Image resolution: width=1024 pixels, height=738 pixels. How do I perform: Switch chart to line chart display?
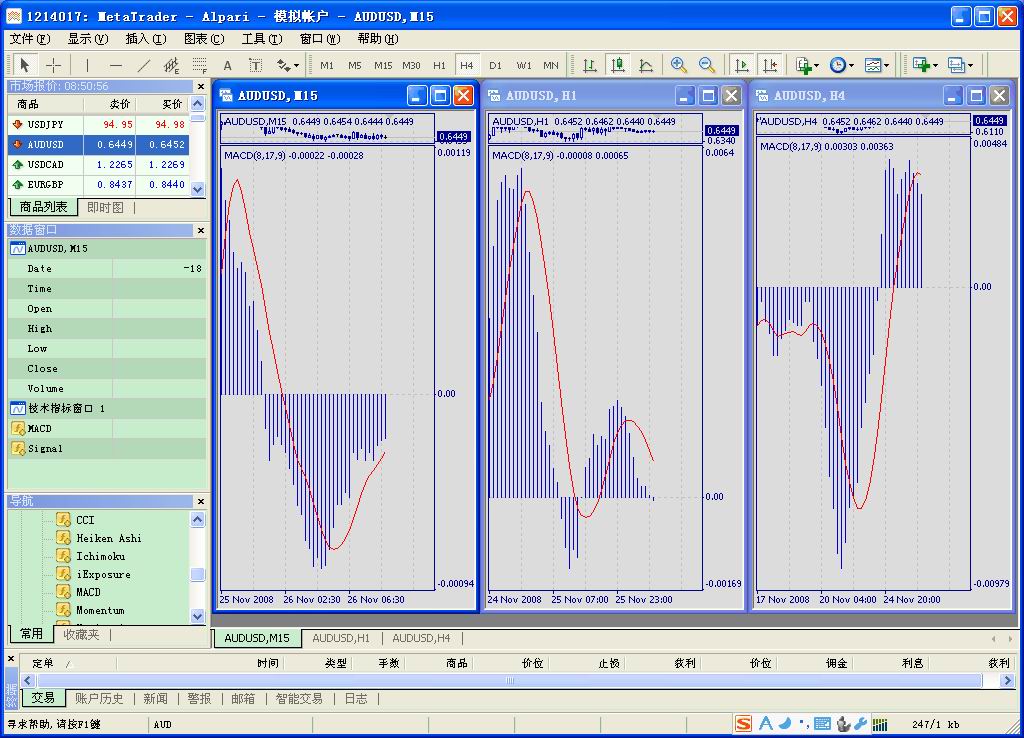(646, 65)
